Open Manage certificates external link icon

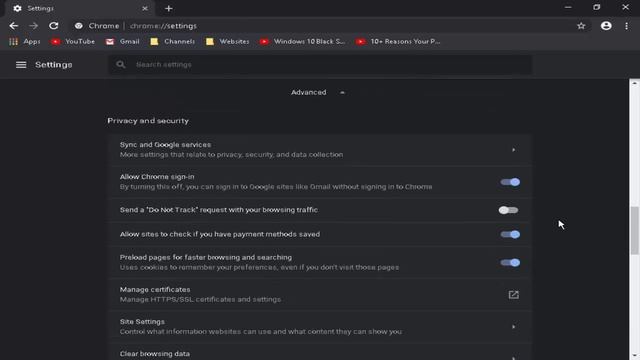click(x=513, y=294)
